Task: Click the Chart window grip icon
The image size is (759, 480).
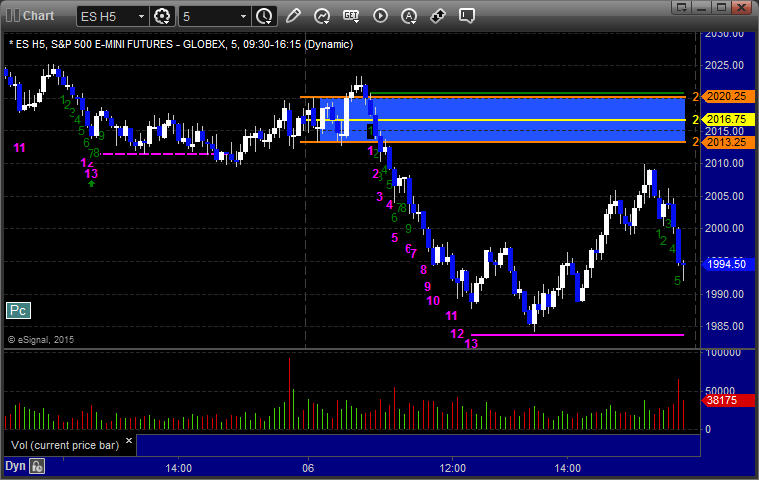Action: tap(13, 15)
